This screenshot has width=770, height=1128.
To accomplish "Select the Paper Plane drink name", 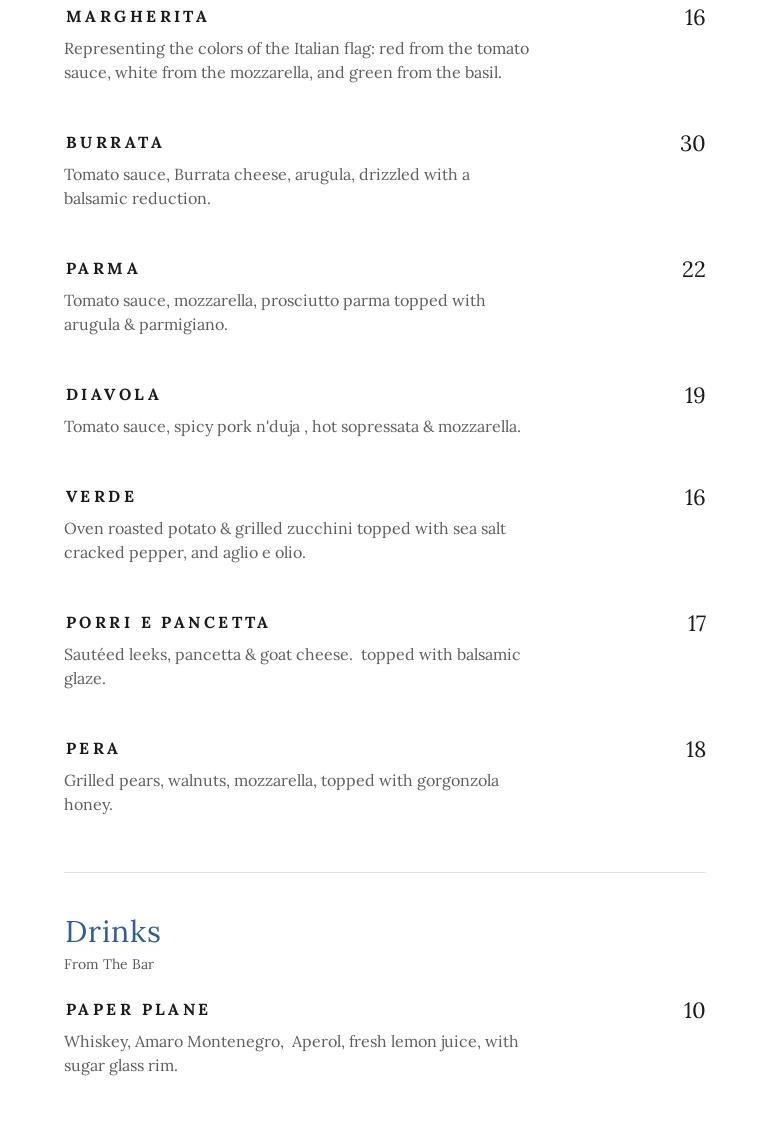I will [x=138, y=1010].
